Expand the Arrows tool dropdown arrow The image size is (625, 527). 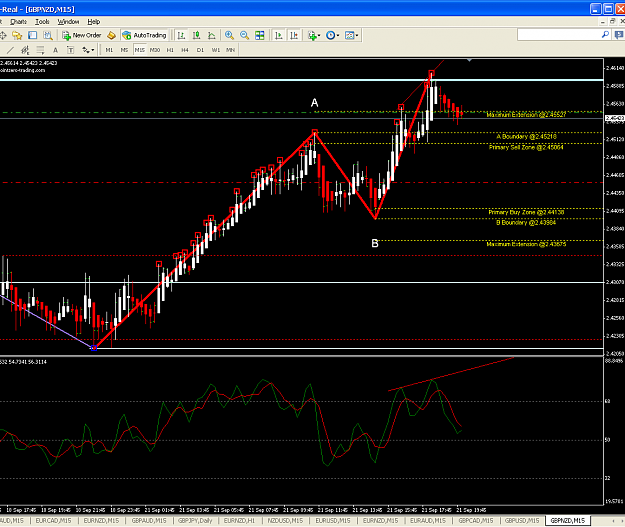click(x=93, y=50)
